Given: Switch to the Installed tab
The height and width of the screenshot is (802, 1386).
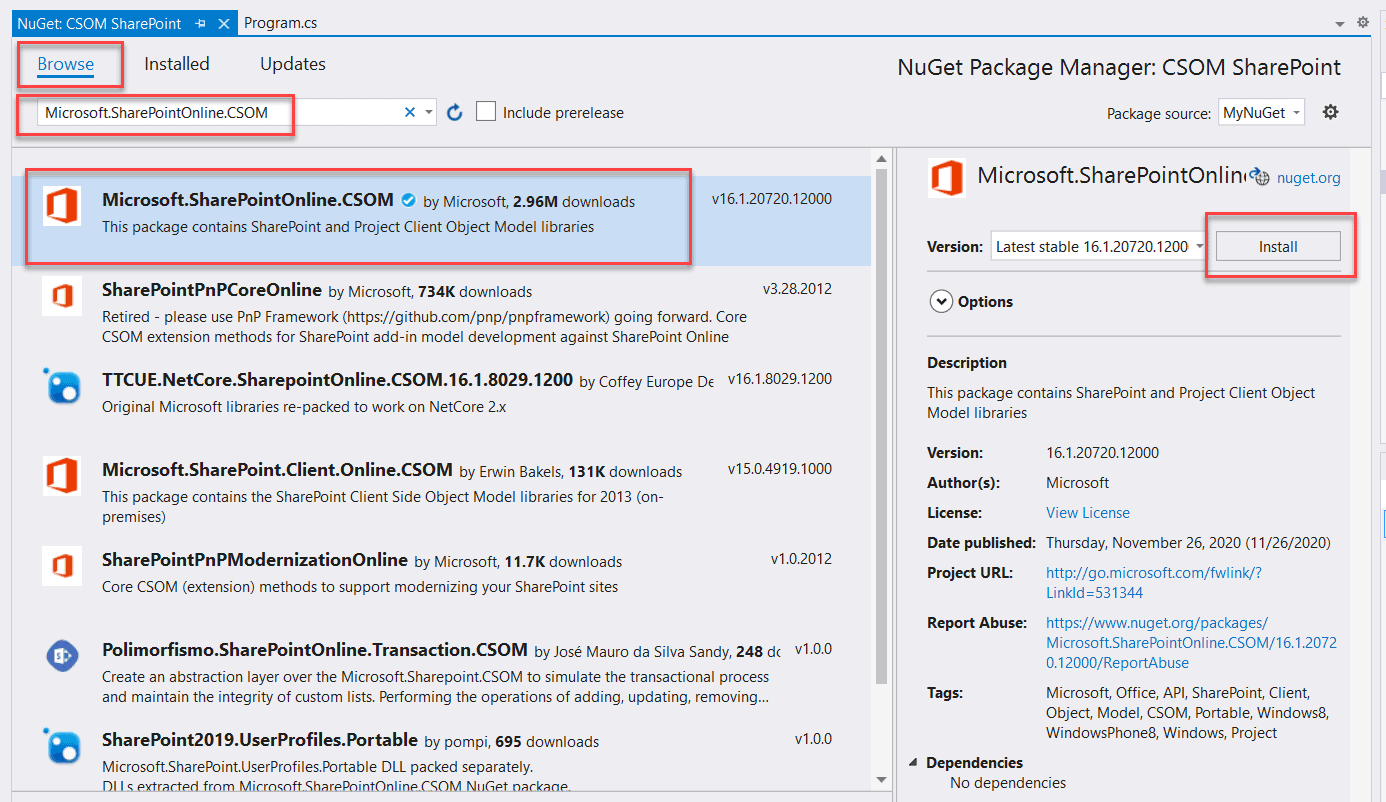Looking at the screenshot, I should click(x=177, y=63).
